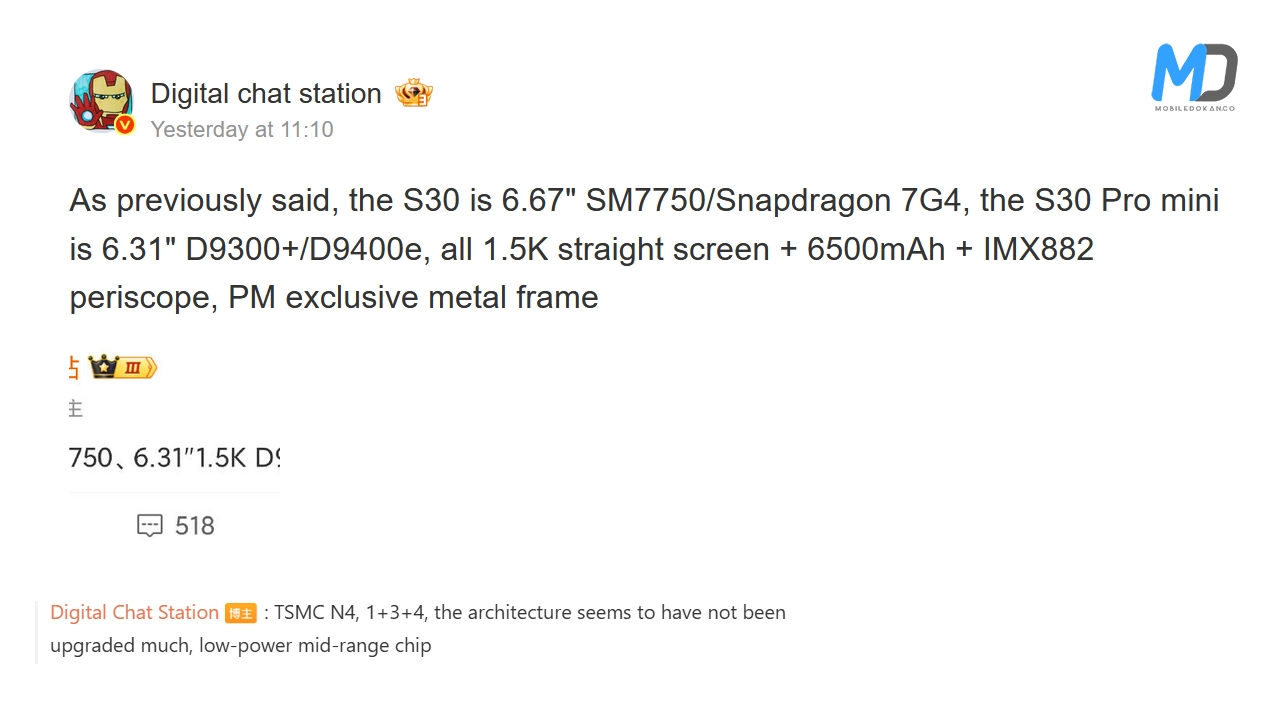The image size is (1280, 720).
Task: Click the 'TSMC N4, 1+3+4' comment text
Action: (x=530, y=612)
